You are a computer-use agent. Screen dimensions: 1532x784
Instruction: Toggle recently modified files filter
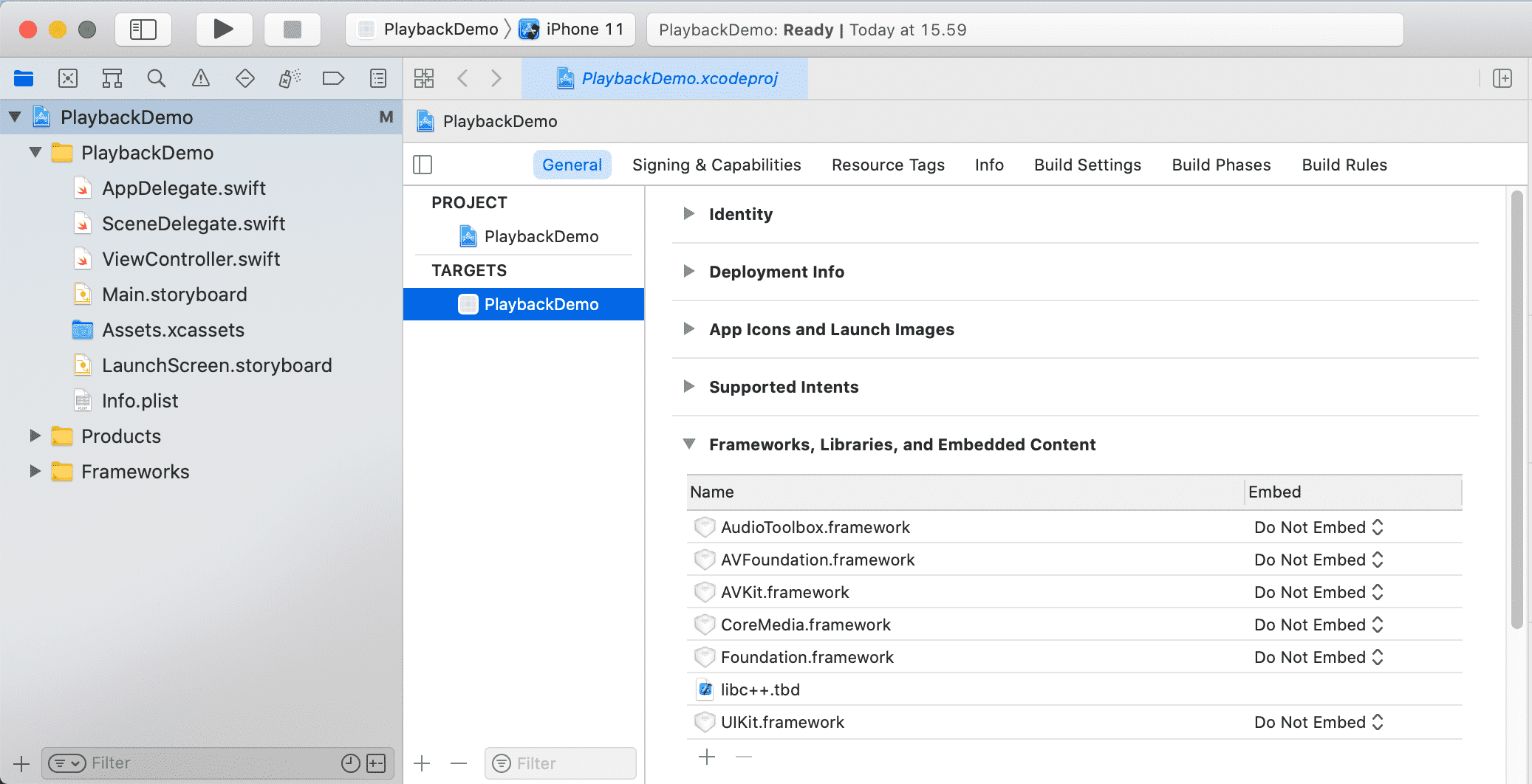tap(351, 763)
